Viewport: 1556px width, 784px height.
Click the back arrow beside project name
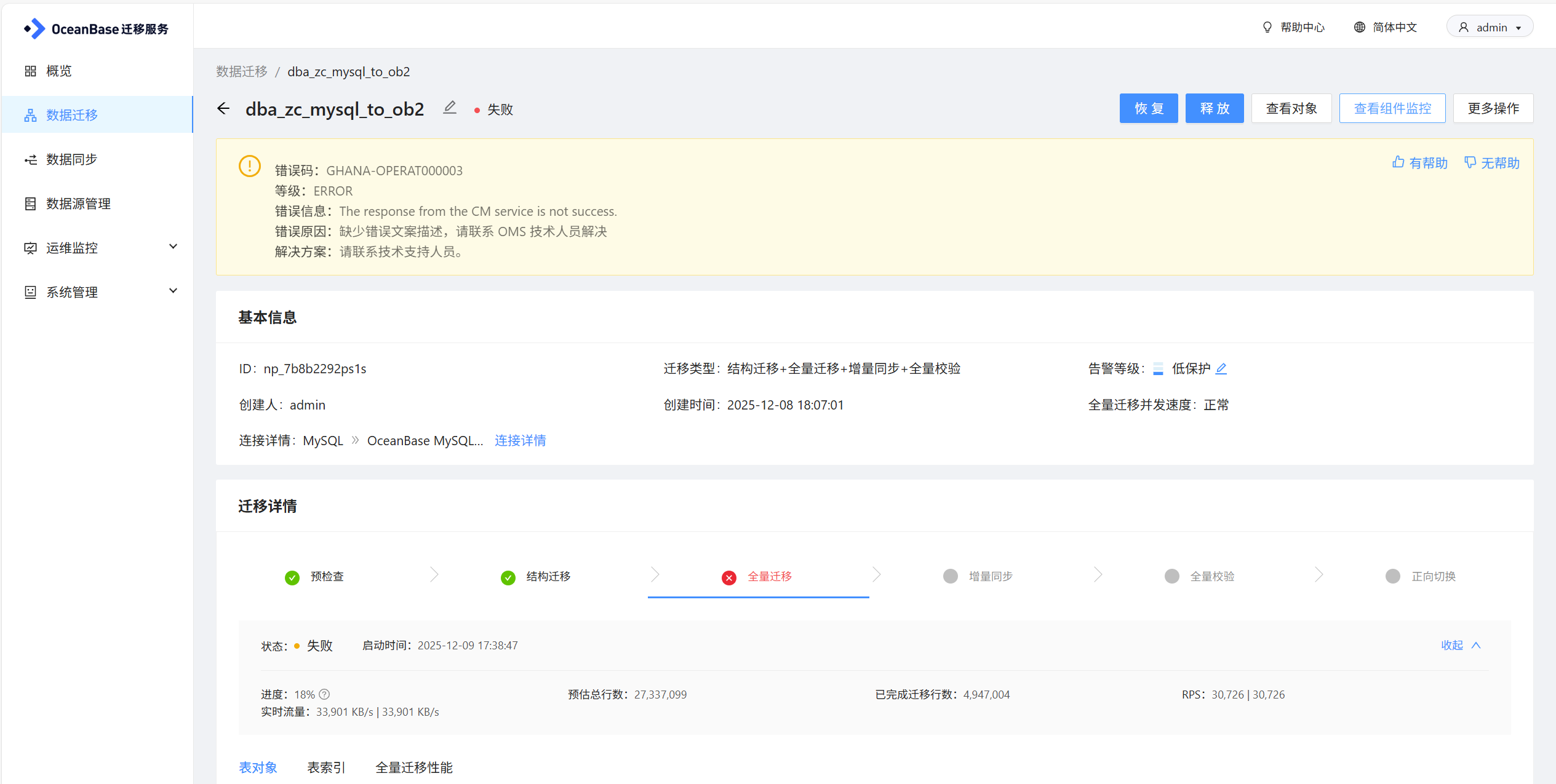[223, 109]
